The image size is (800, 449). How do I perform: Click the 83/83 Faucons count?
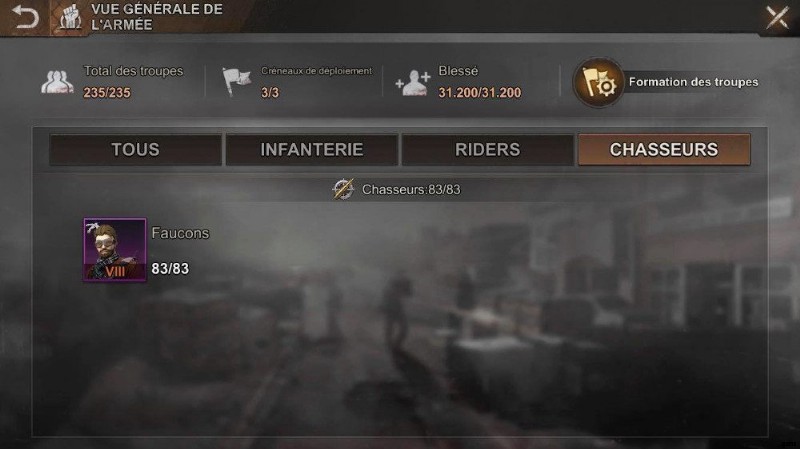[x=170, y=269]
